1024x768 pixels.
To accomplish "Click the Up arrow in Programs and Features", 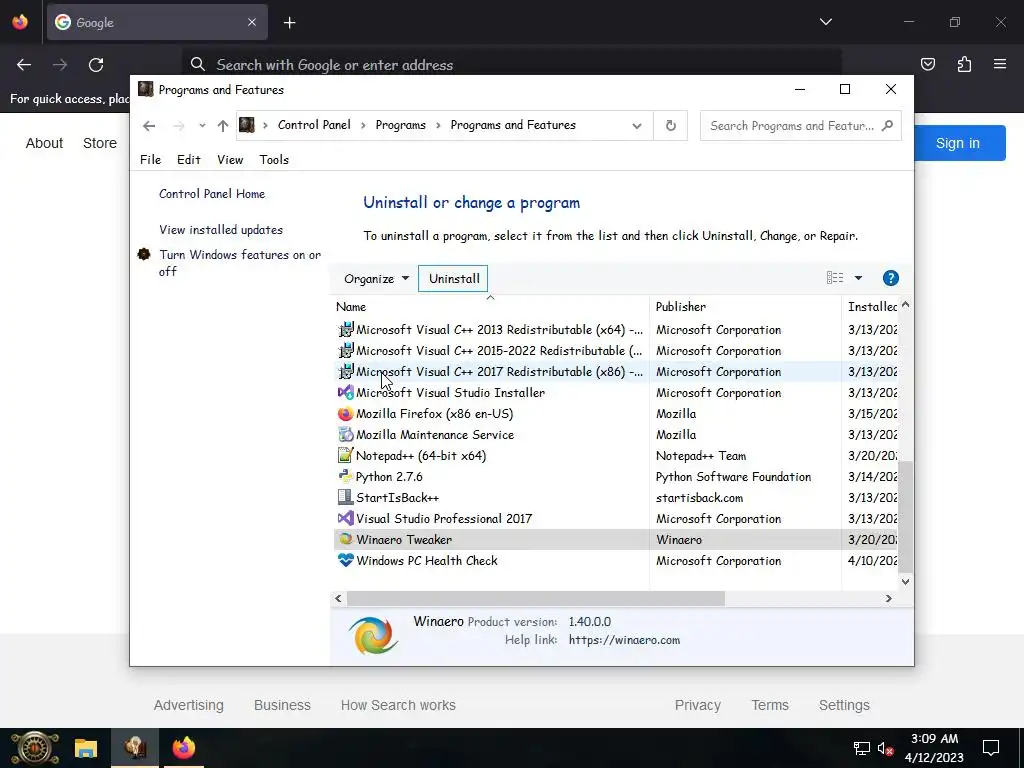I will [223, 126].
